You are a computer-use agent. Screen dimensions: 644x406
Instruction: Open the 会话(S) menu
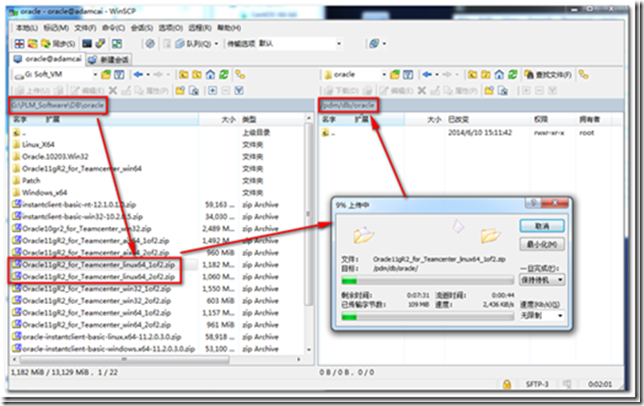point(142,28)
